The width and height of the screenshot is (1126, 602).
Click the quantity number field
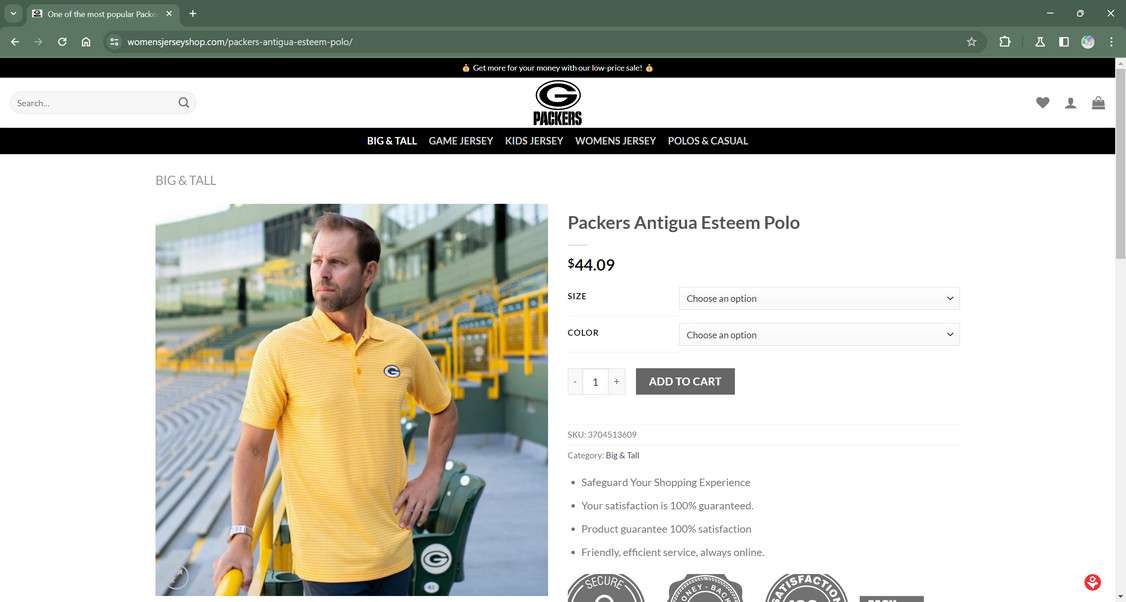595,381
